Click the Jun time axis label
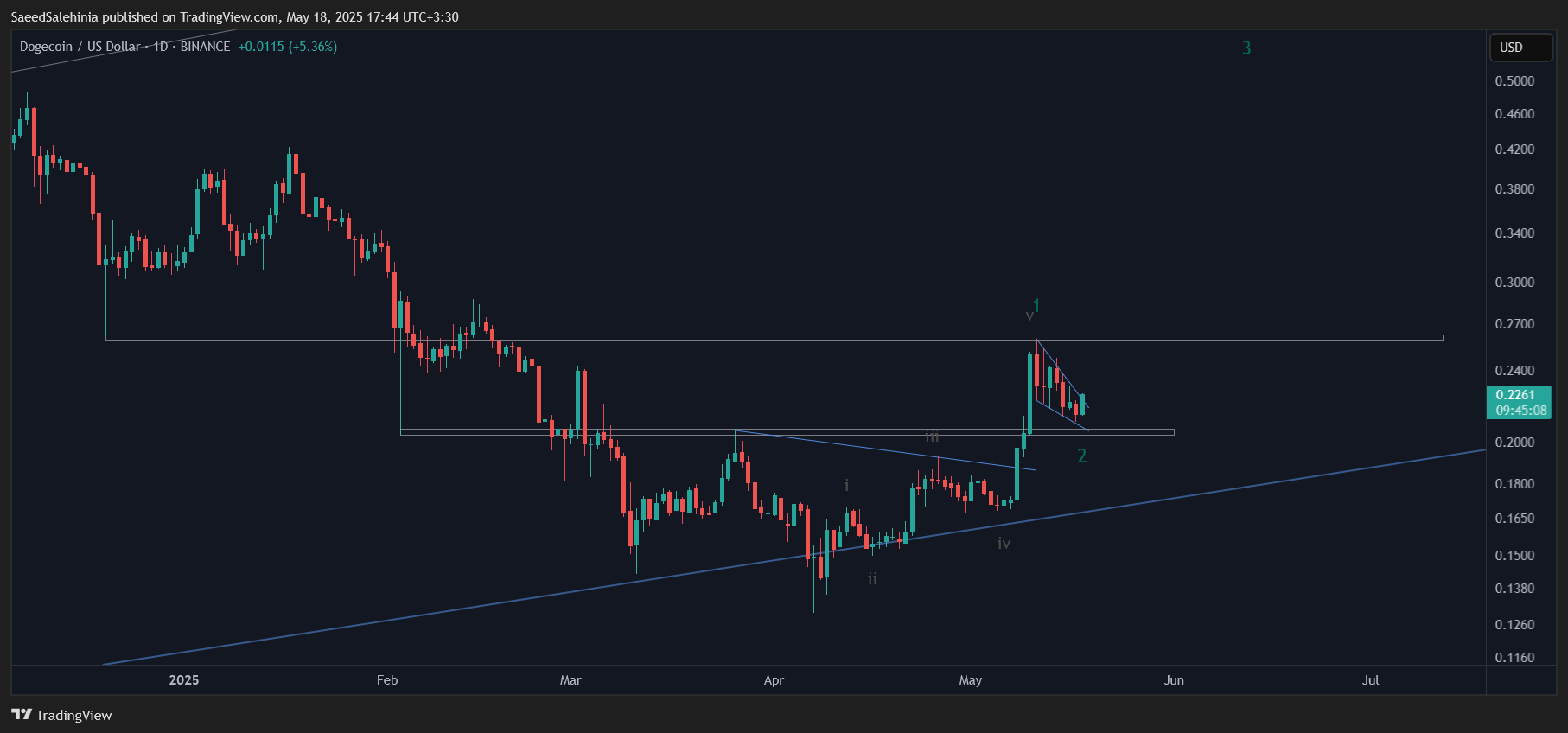 [x=1174, y=680]
